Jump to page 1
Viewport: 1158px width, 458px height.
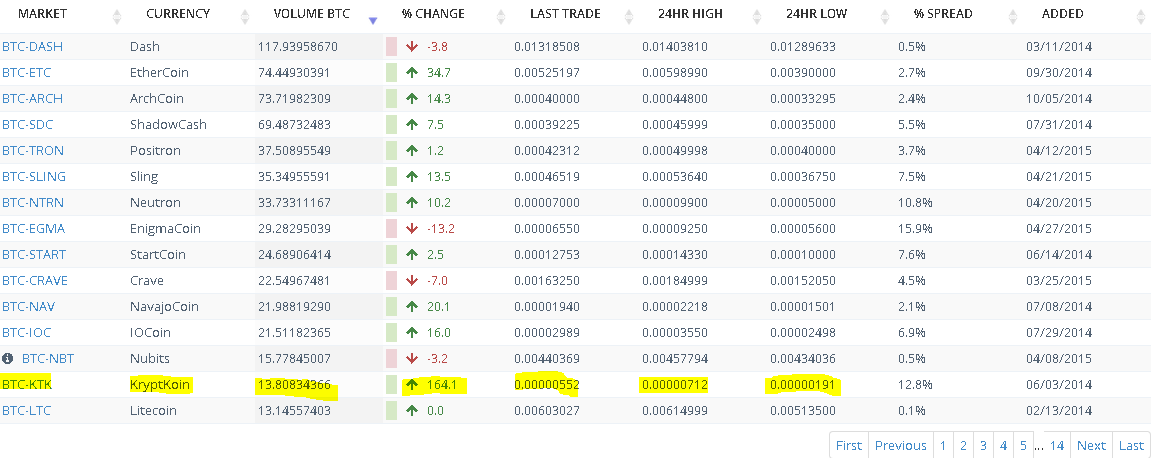pos(943,445)
